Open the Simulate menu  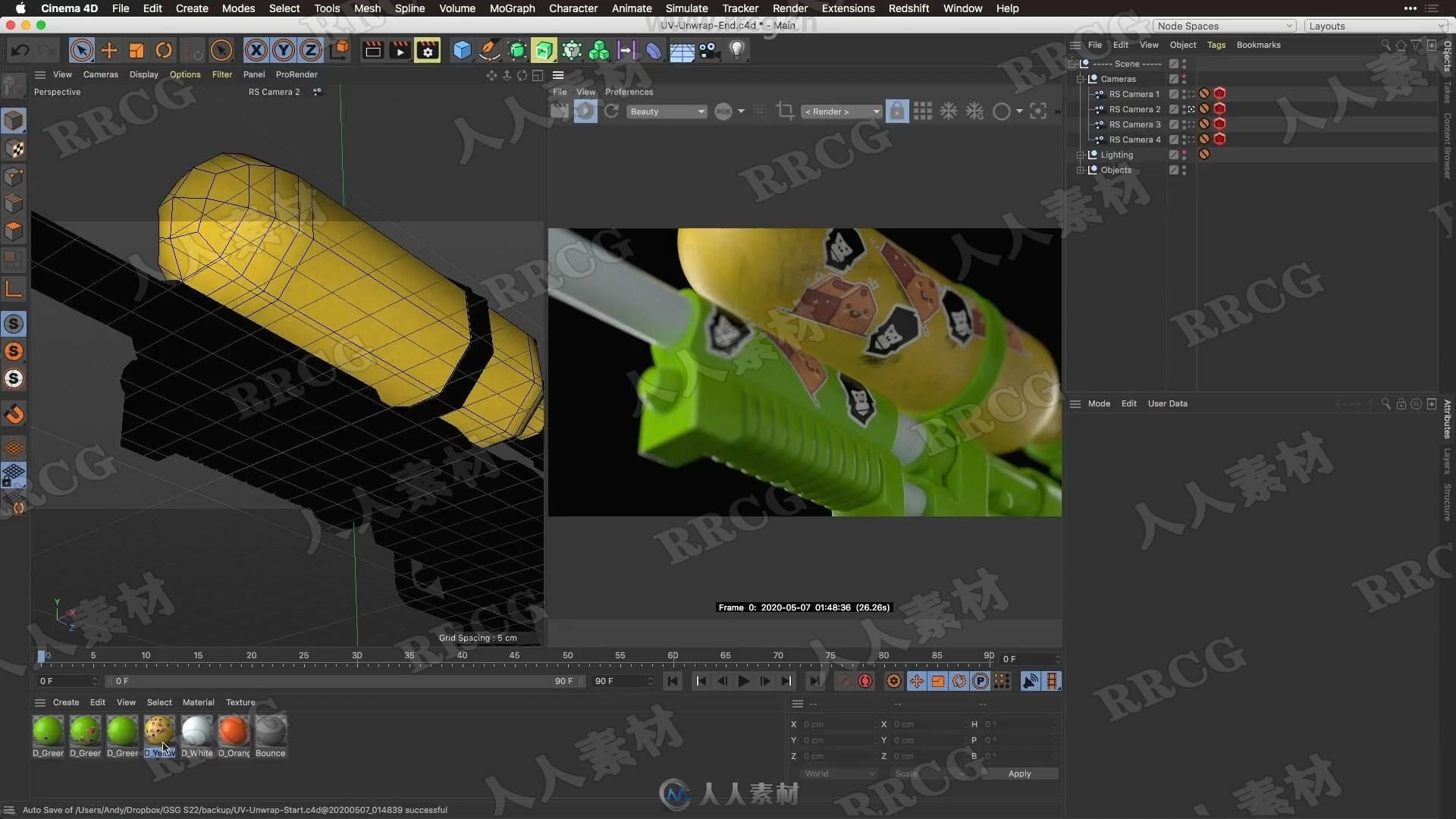pos(685,8)
